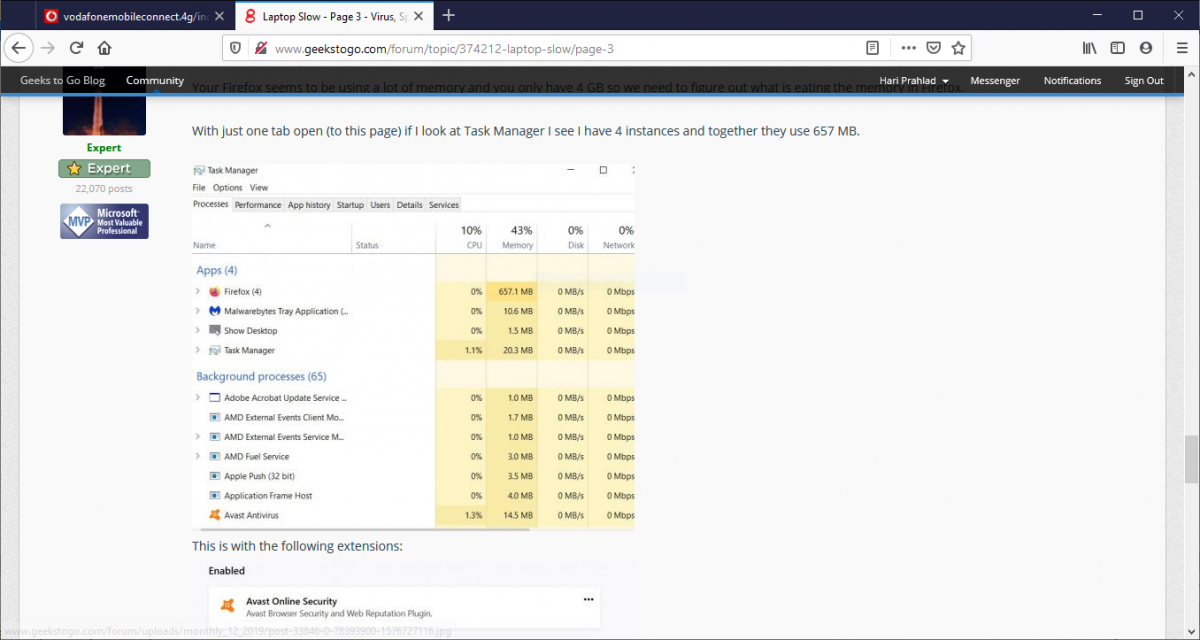Click the sentence starting "With just one tab open"
The image size is (1200, 640).
click(x=526, y=132)
